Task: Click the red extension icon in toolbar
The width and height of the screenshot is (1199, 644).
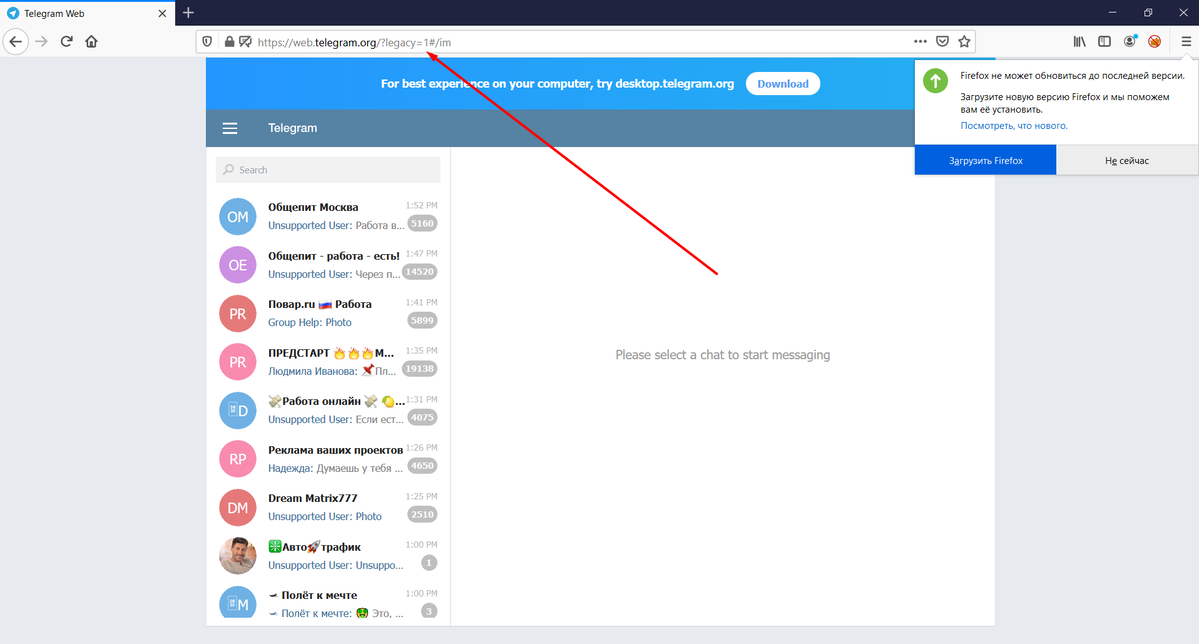Action: 1155,41
